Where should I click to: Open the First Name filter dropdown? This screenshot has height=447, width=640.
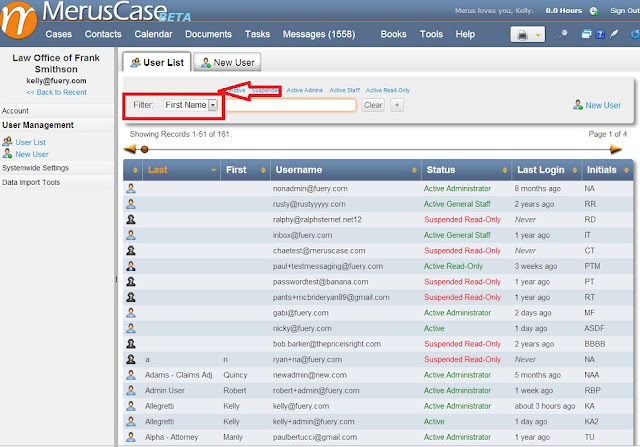(190, 105)
